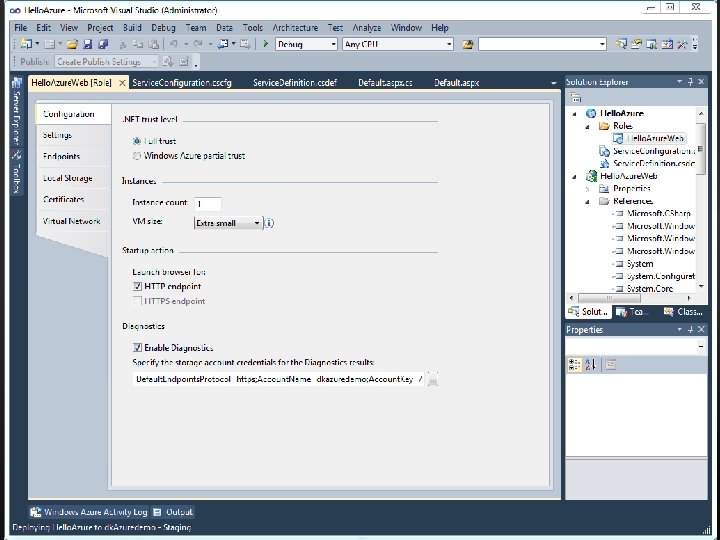Screen dimensions: 720x540
Task: Open the Architecture menu
Action: pyautogui.click(x=295, y=28)
